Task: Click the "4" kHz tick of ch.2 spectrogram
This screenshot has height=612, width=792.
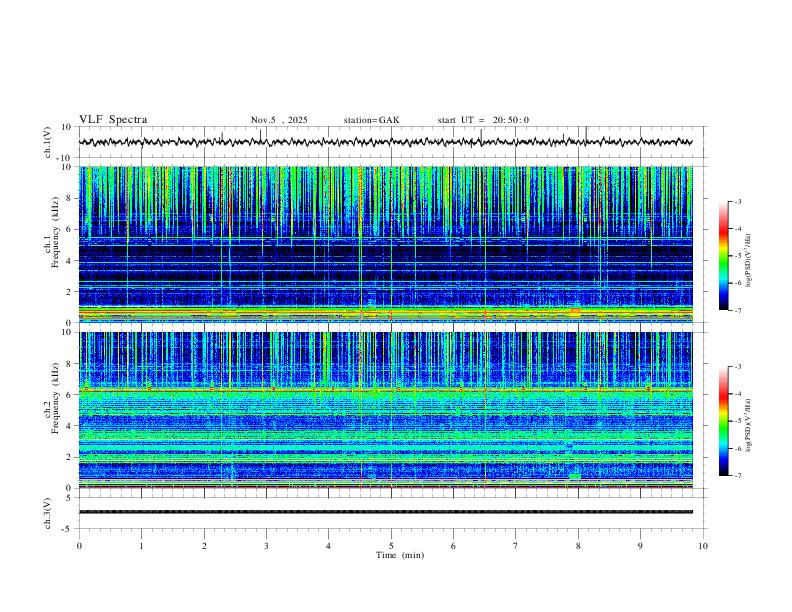Action: 70,426
